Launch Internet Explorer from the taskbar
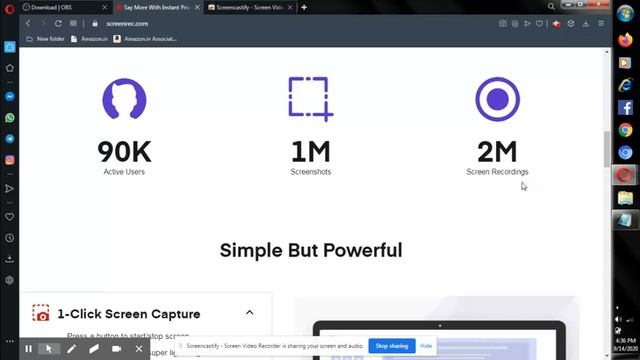640x360 pixels. [625, 85]
